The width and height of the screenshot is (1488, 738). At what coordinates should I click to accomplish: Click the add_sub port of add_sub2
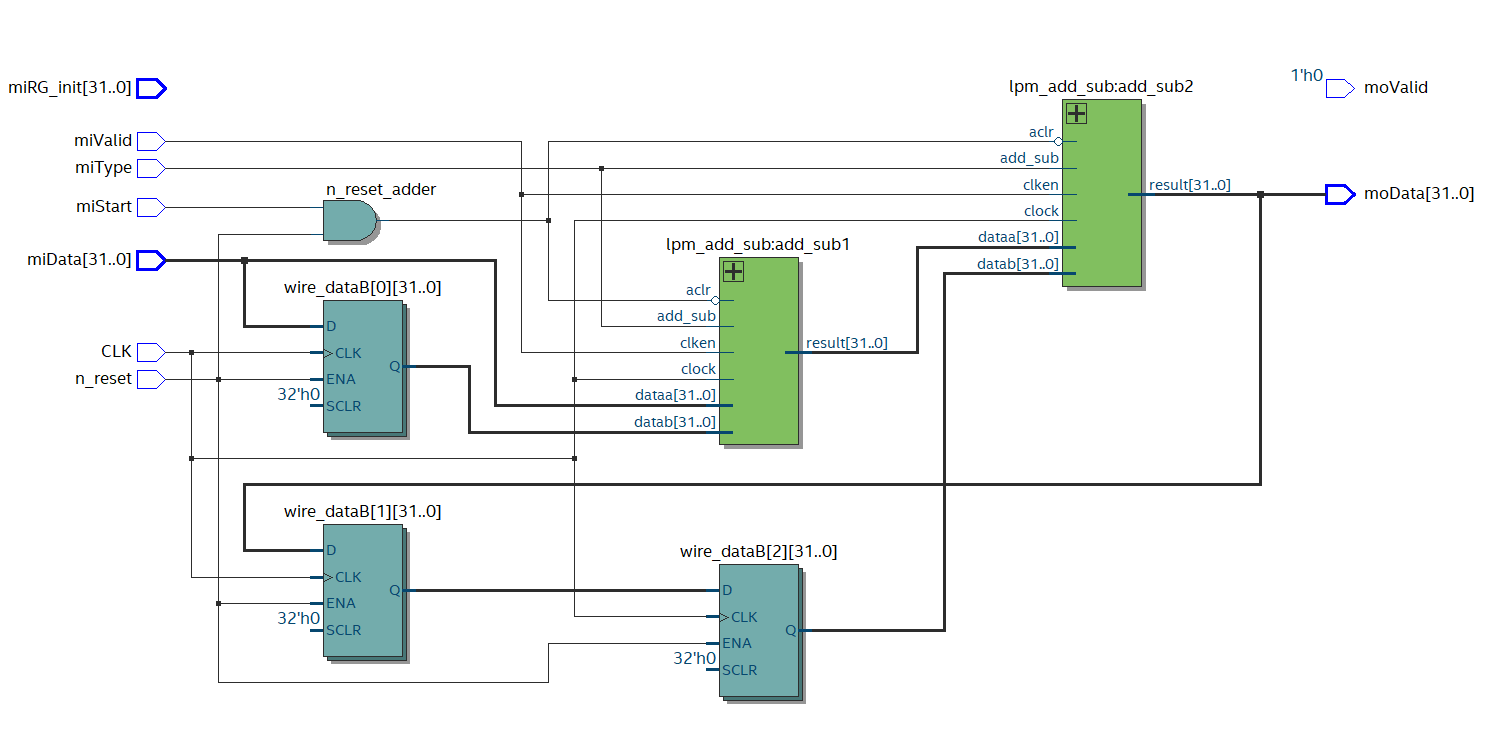point(1029,158)
